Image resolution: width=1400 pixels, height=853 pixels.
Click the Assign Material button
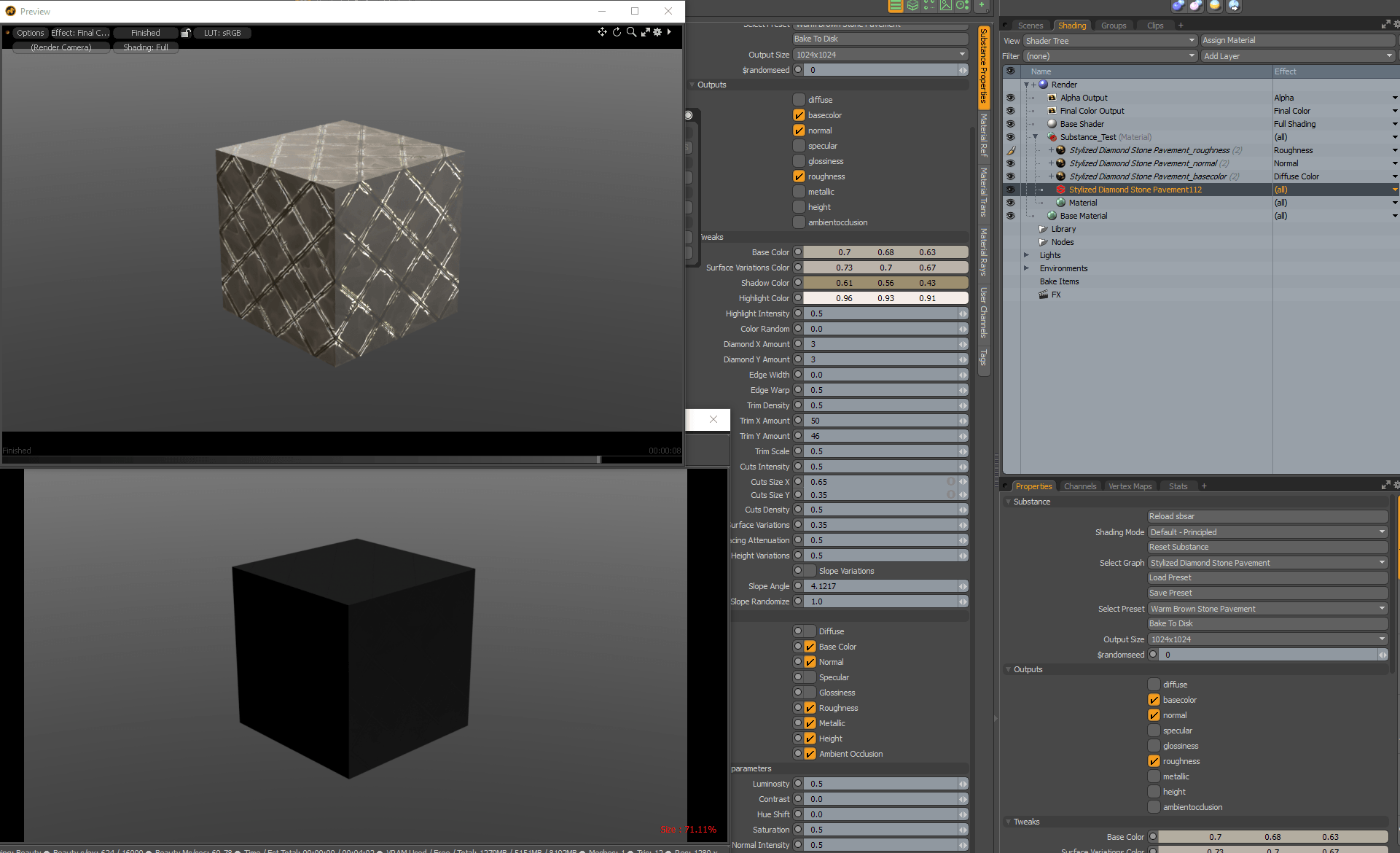coord(1297,40)
